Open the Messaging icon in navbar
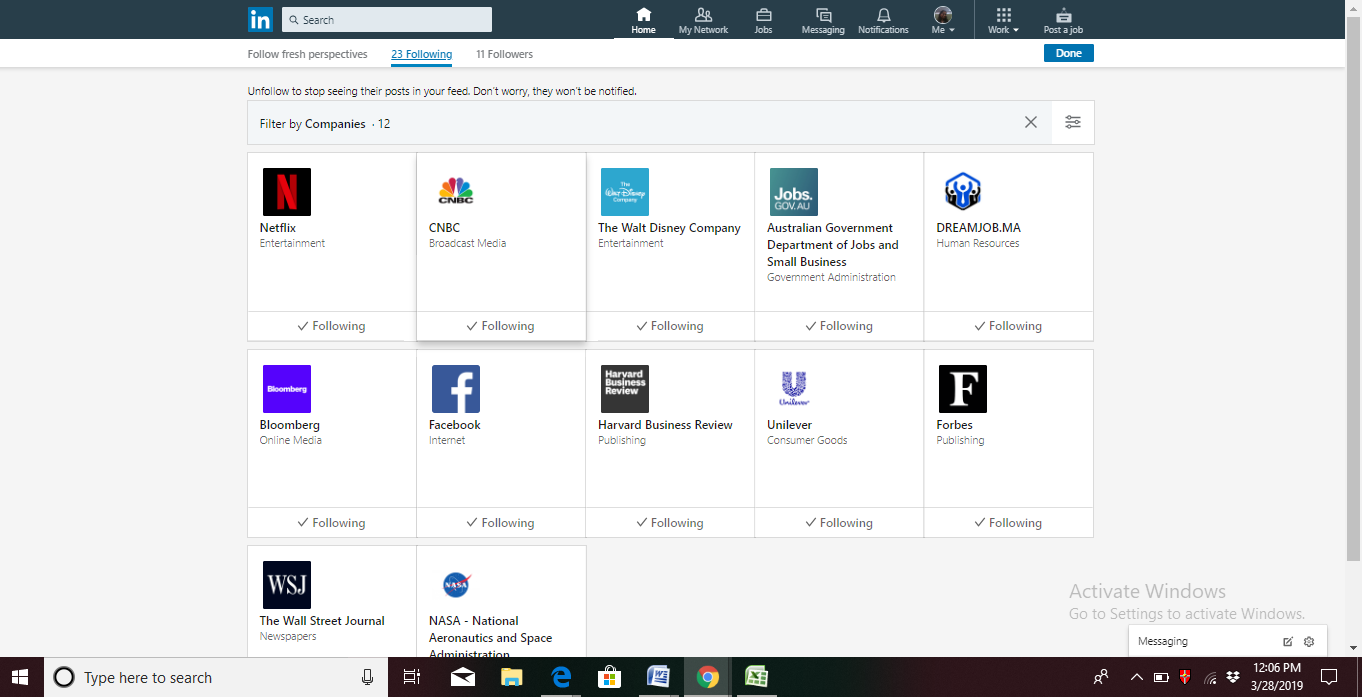 coord(823,15)
